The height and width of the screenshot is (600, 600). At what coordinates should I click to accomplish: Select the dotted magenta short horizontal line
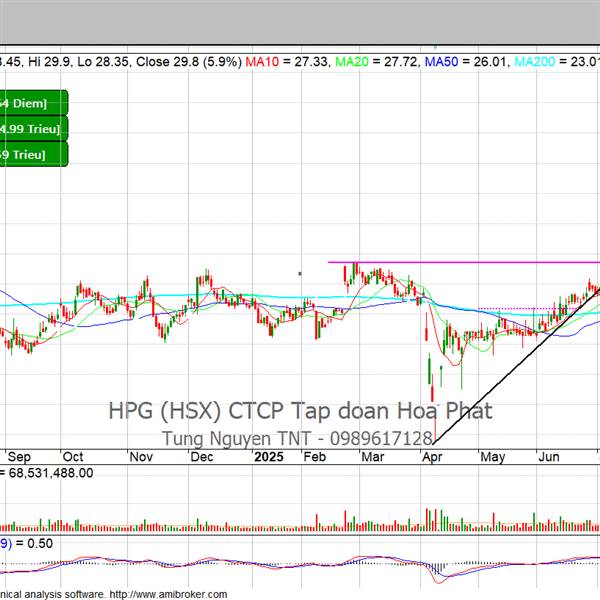510,308
